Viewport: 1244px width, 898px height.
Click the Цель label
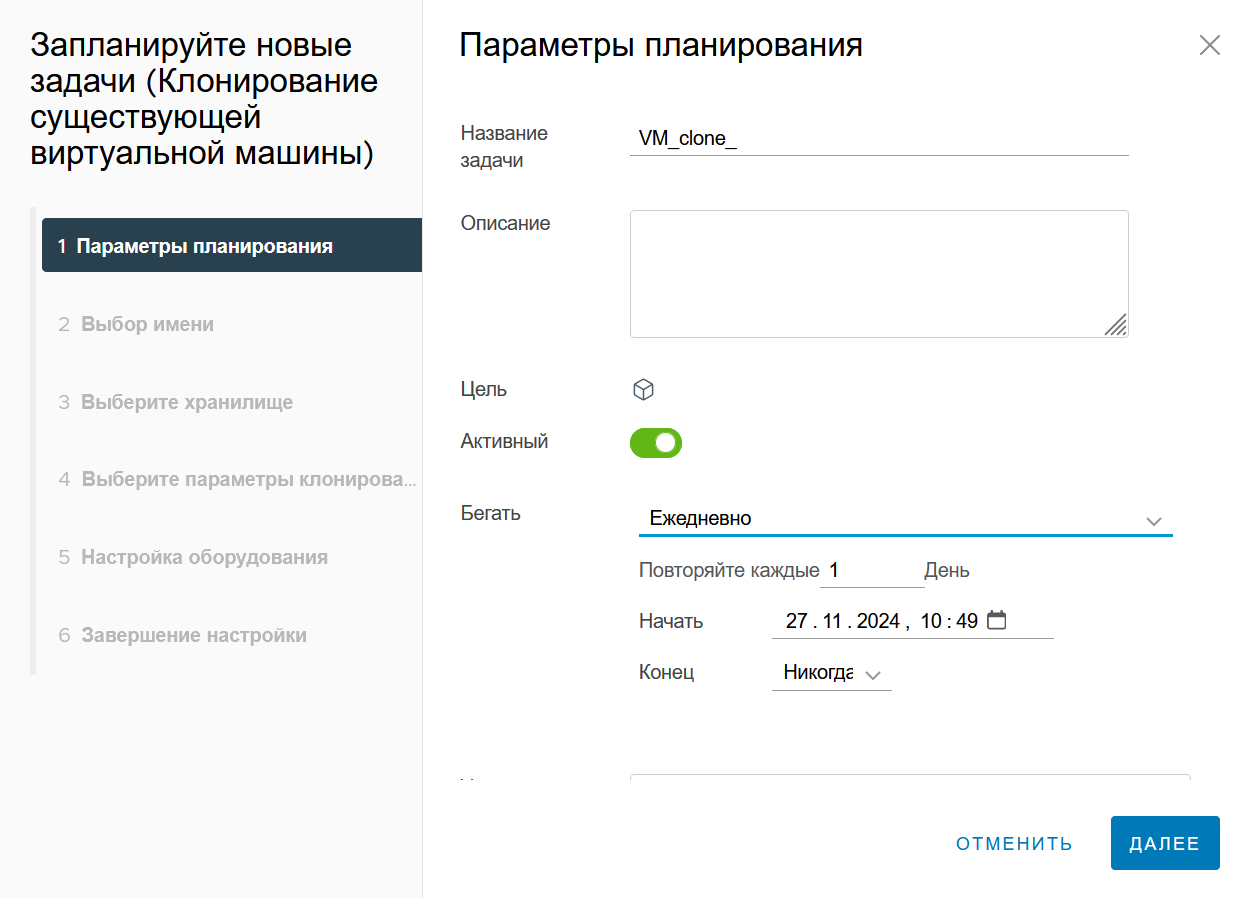click(x=483, y=389)
